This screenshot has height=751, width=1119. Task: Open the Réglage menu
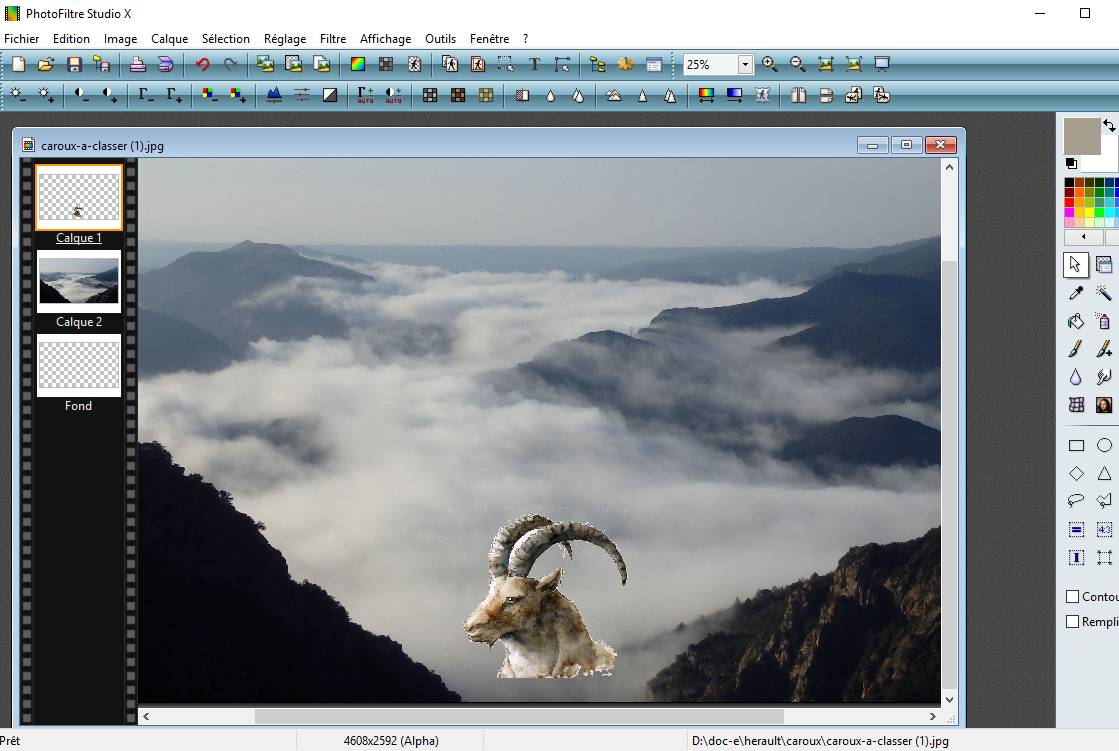[285, 39]
